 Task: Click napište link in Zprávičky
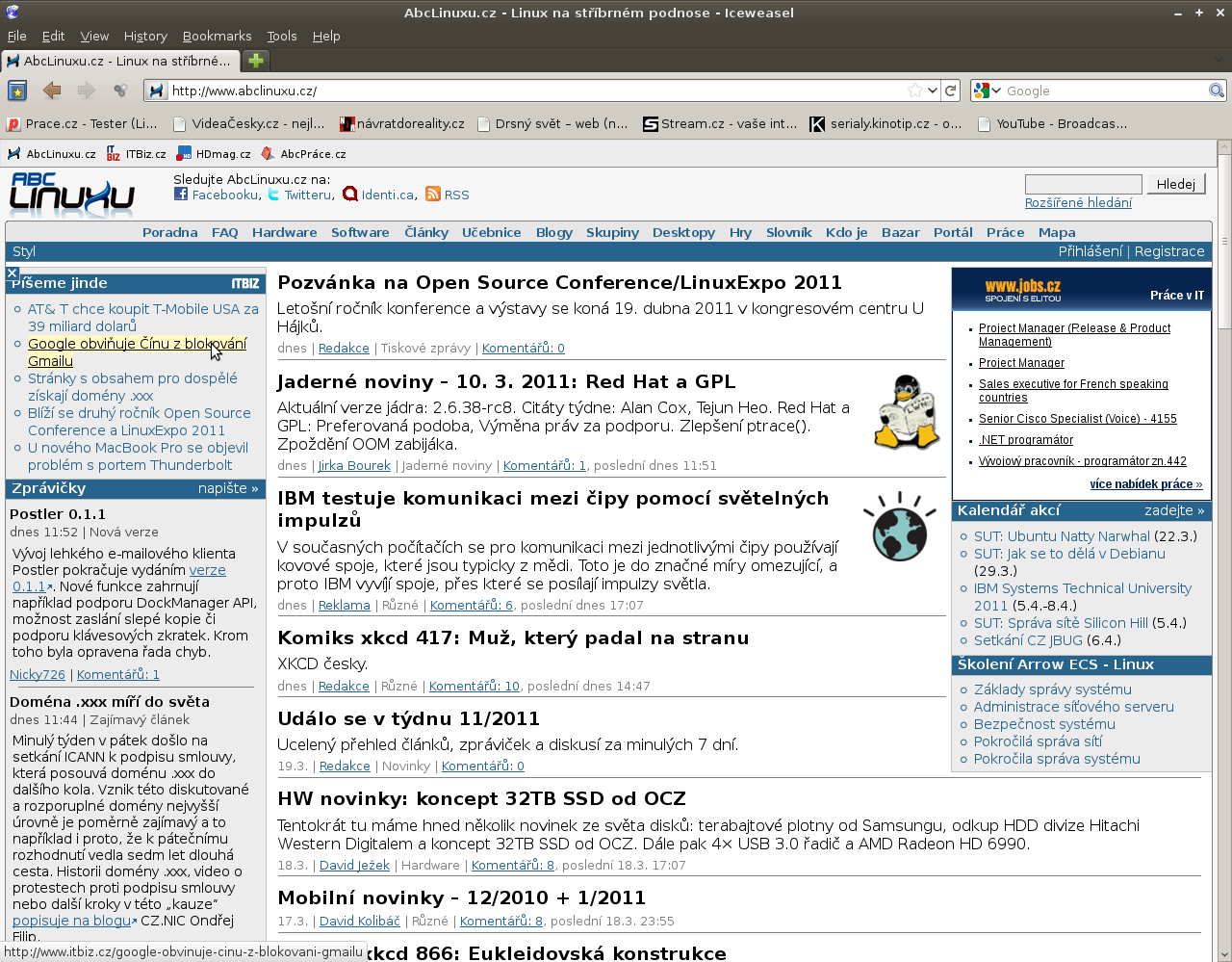tap(228, 488)
